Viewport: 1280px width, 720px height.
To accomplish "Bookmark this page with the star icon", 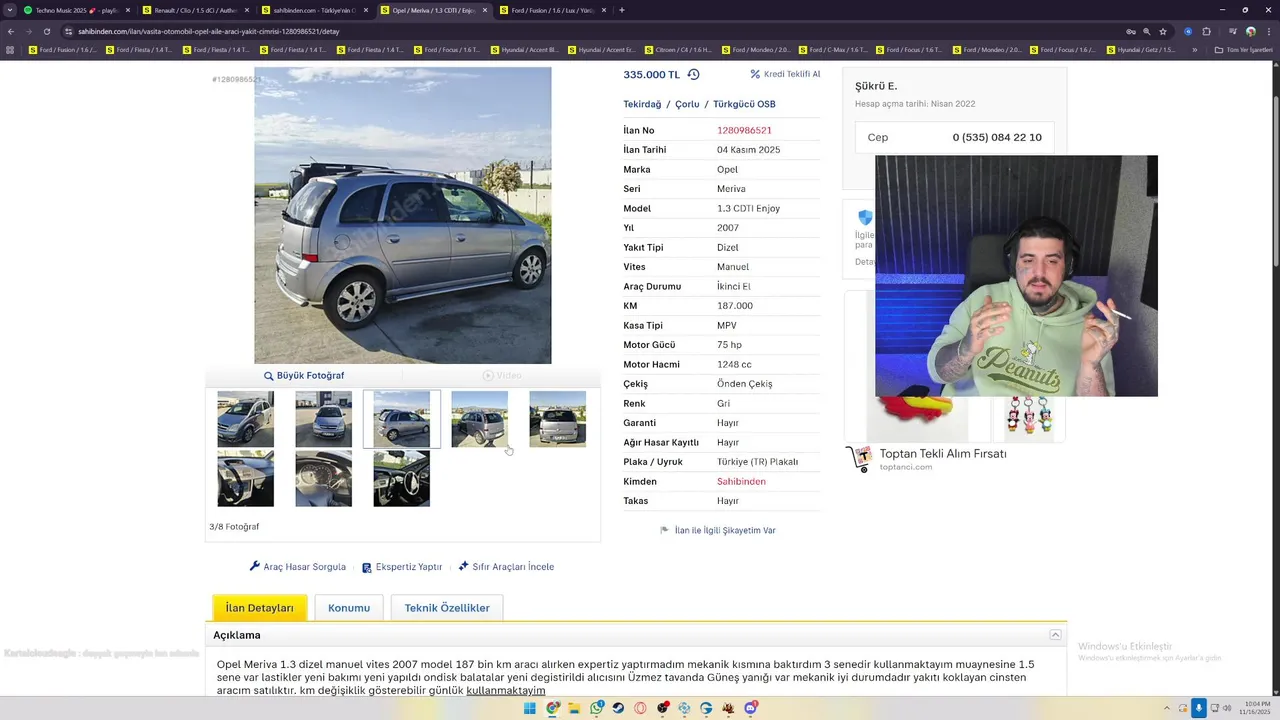I will 1163,31.
